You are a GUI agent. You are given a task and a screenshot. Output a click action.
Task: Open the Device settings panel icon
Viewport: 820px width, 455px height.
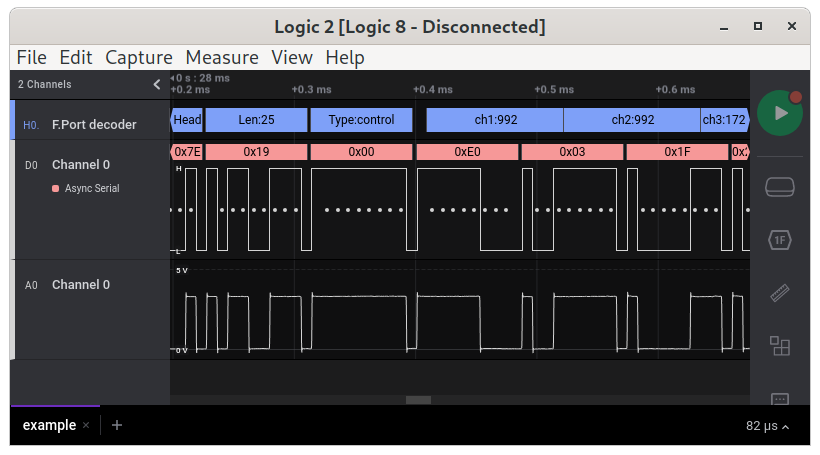(780, 187)
